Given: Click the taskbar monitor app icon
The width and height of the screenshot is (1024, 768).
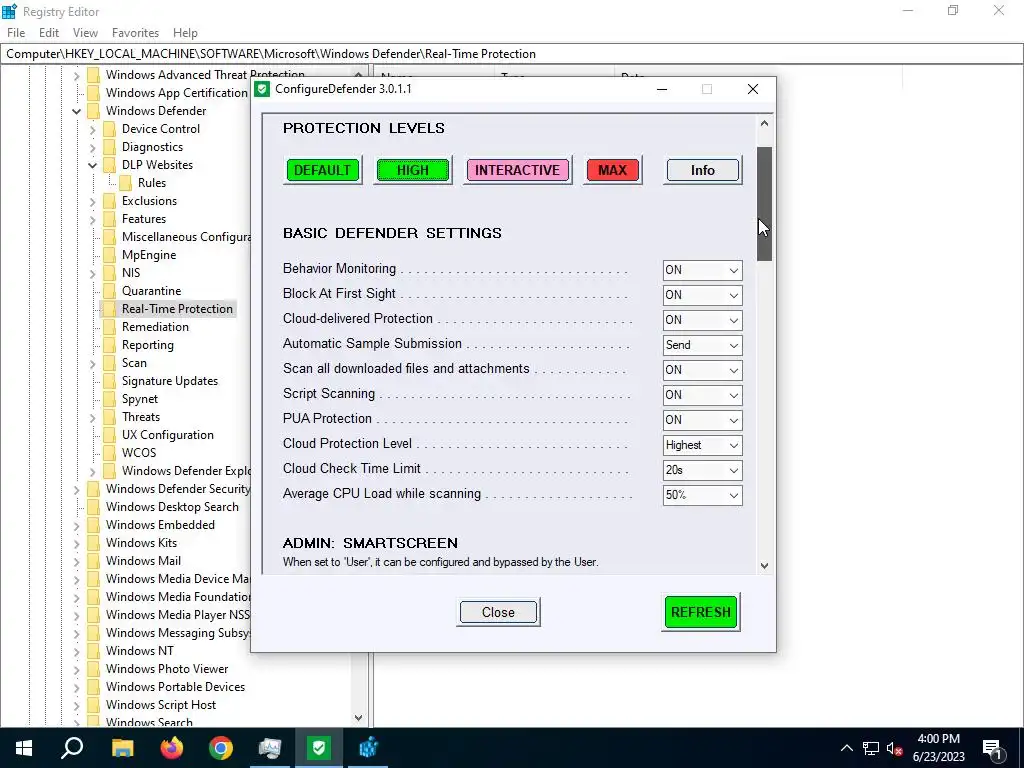Looking at the screenshot, I should (x=270, y=748).
